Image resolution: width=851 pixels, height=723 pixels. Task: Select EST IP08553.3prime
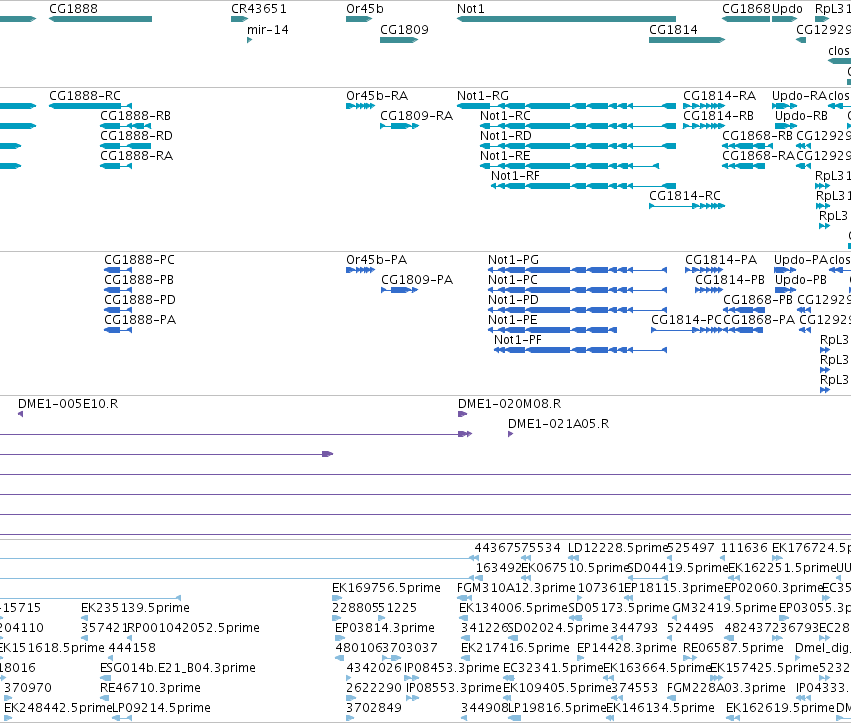coord(411,698)
